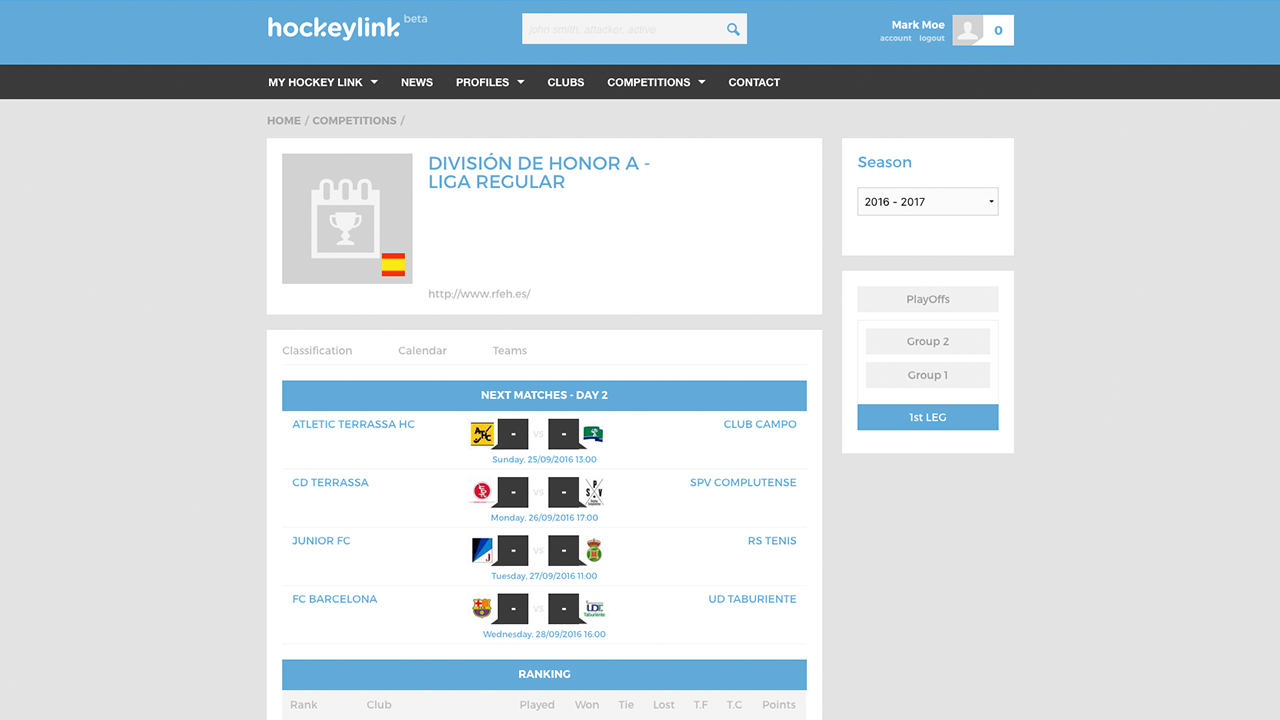The width and height of the screenshot is (1280, 720).
Task: Open the News menu item
Action: pos(417,82)
